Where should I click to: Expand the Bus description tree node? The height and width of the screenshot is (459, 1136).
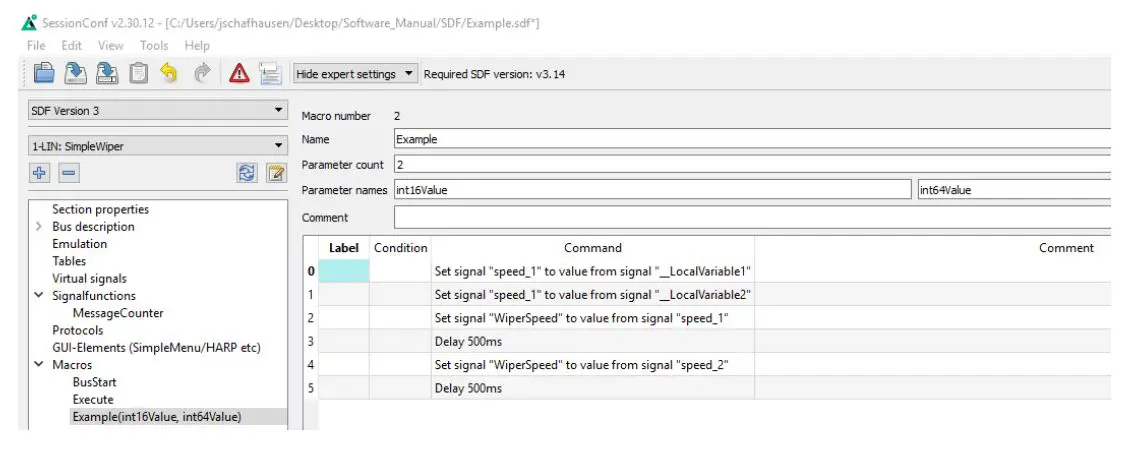(38, 227)
